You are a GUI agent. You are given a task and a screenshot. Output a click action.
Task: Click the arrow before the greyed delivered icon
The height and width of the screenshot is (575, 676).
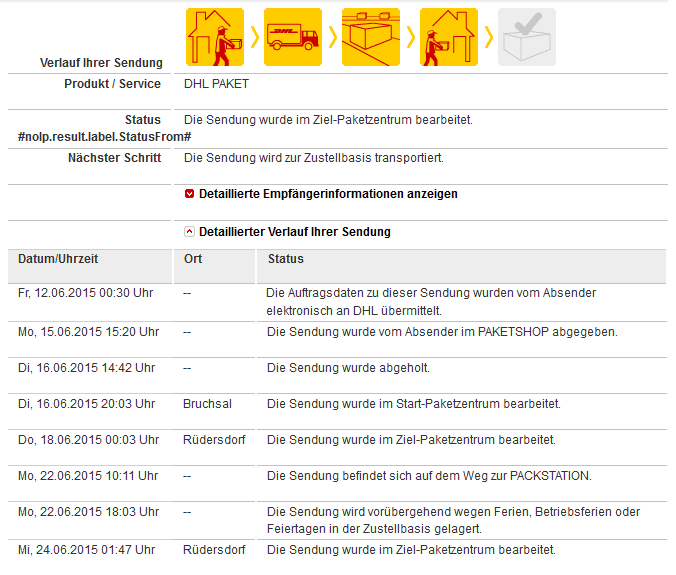(x=488, y=37)
